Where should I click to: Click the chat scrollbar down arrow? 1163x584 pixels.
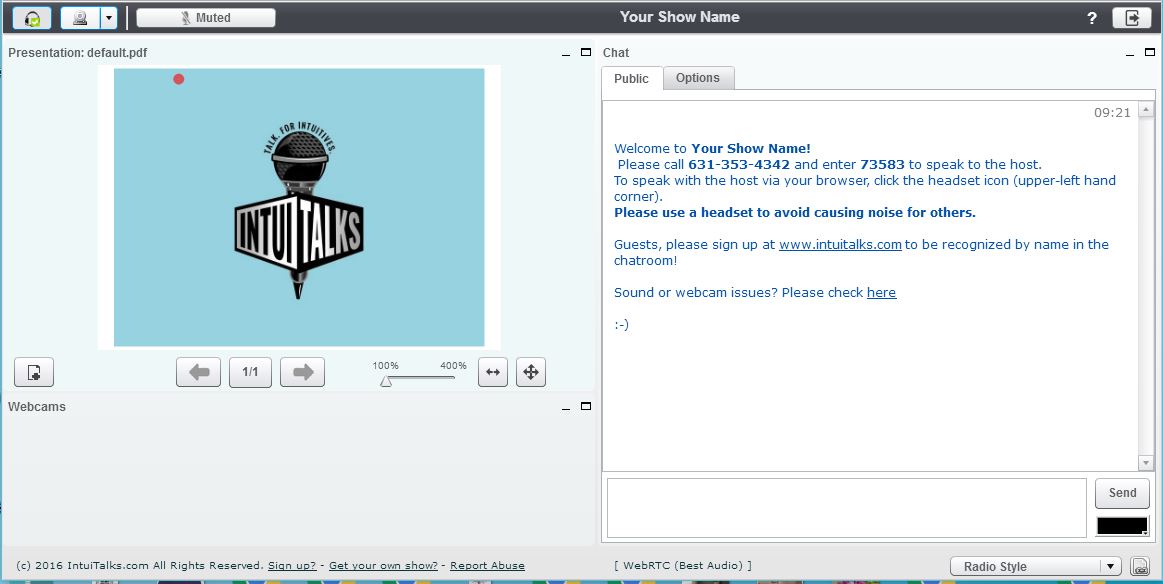[x=1146, y=463]
